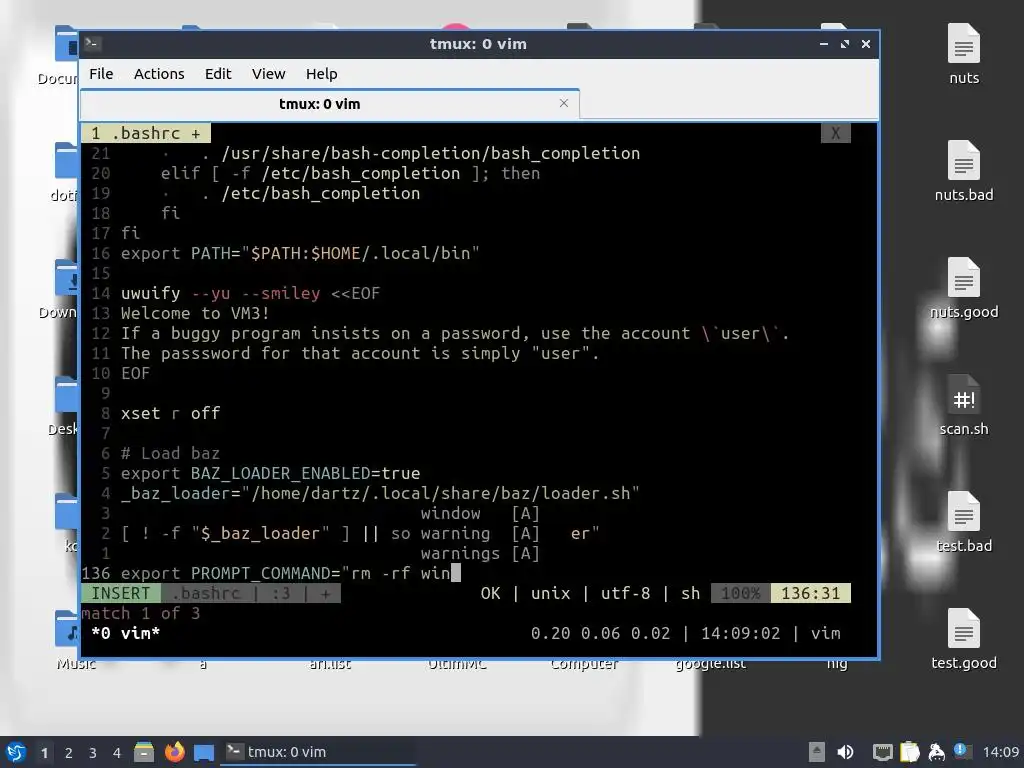Click the network monitor tray icon

(x=882, y=752)
